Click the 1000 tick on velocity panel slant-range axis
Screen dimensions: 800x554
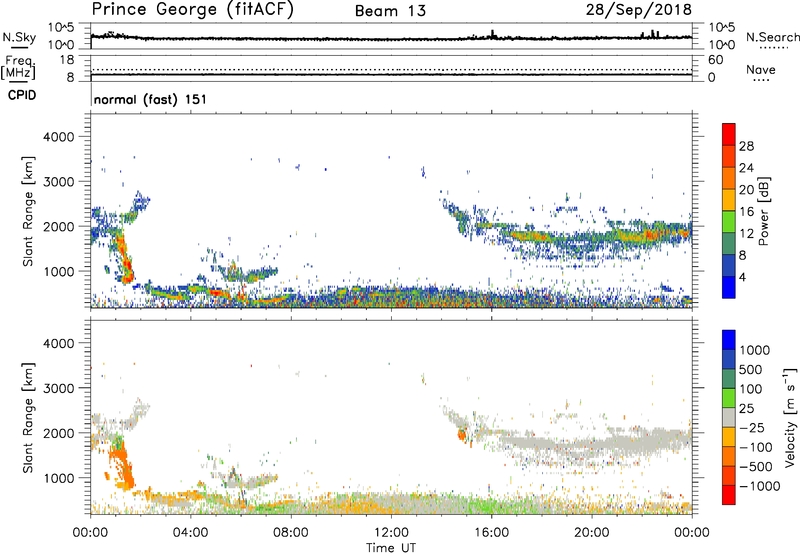point(59,478)
